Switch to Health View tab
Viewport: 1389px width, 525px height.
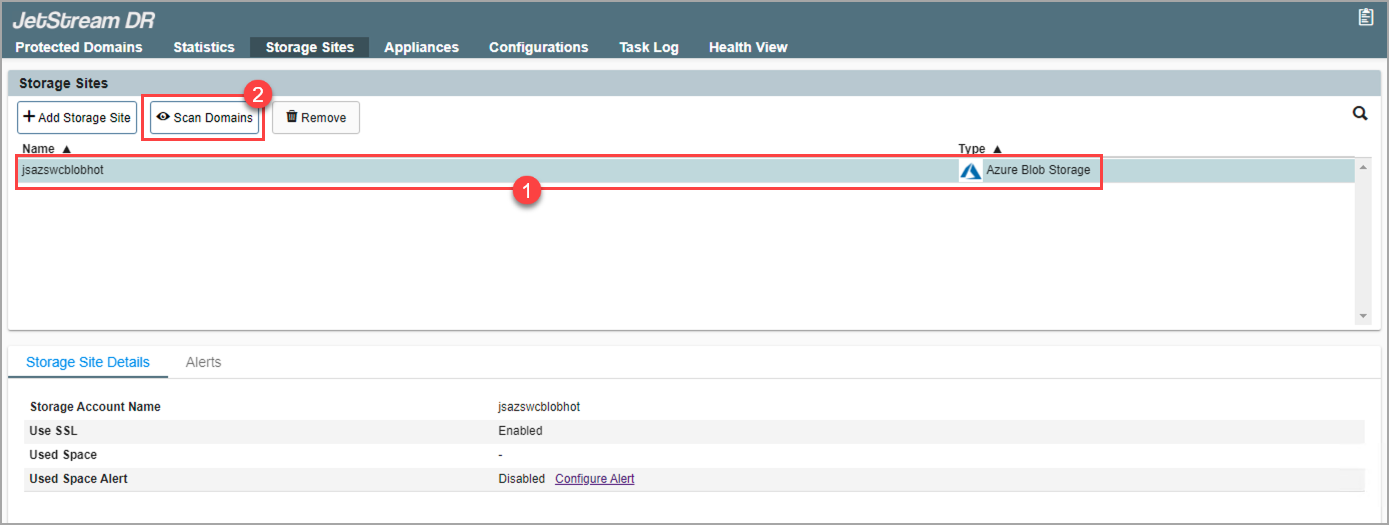(x=748, y=47)
